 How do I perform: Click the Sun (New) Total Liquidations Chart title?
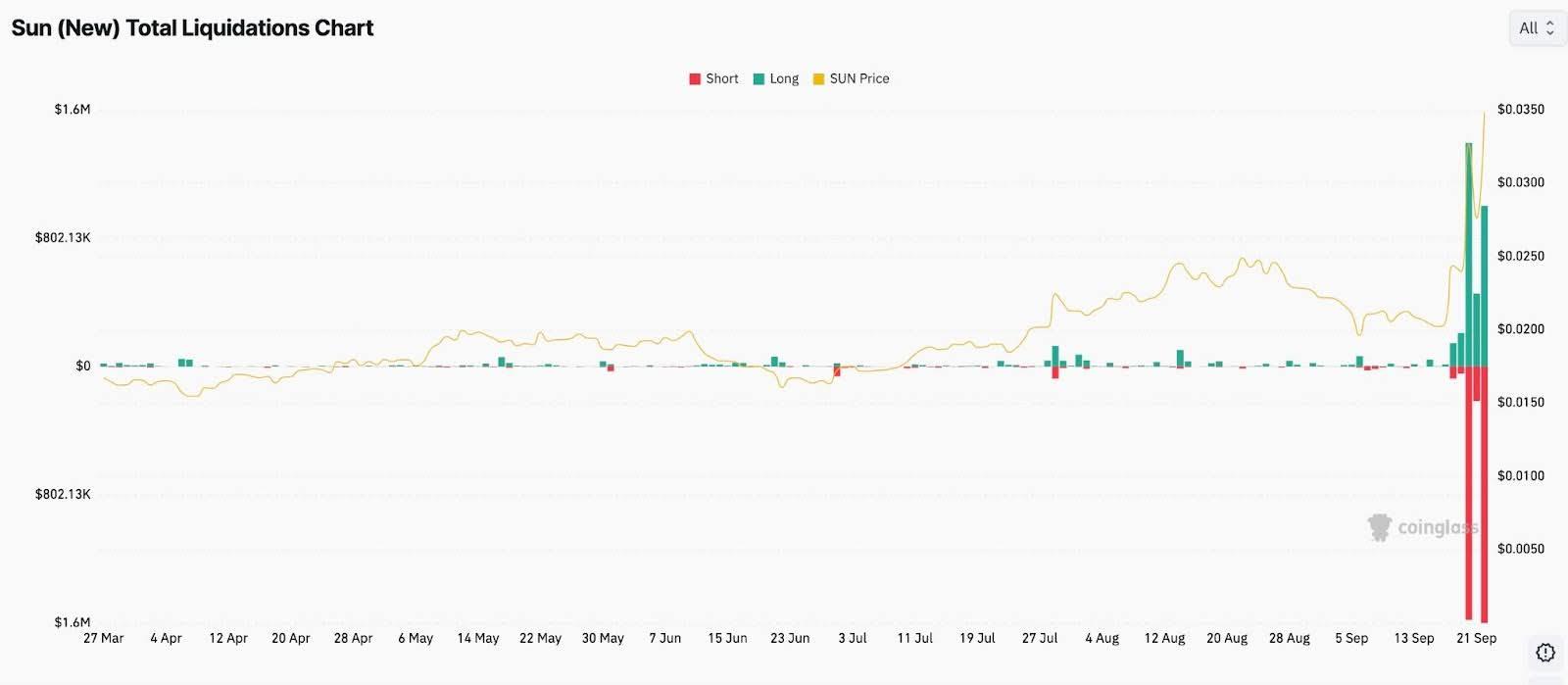[x=192, y=28]
